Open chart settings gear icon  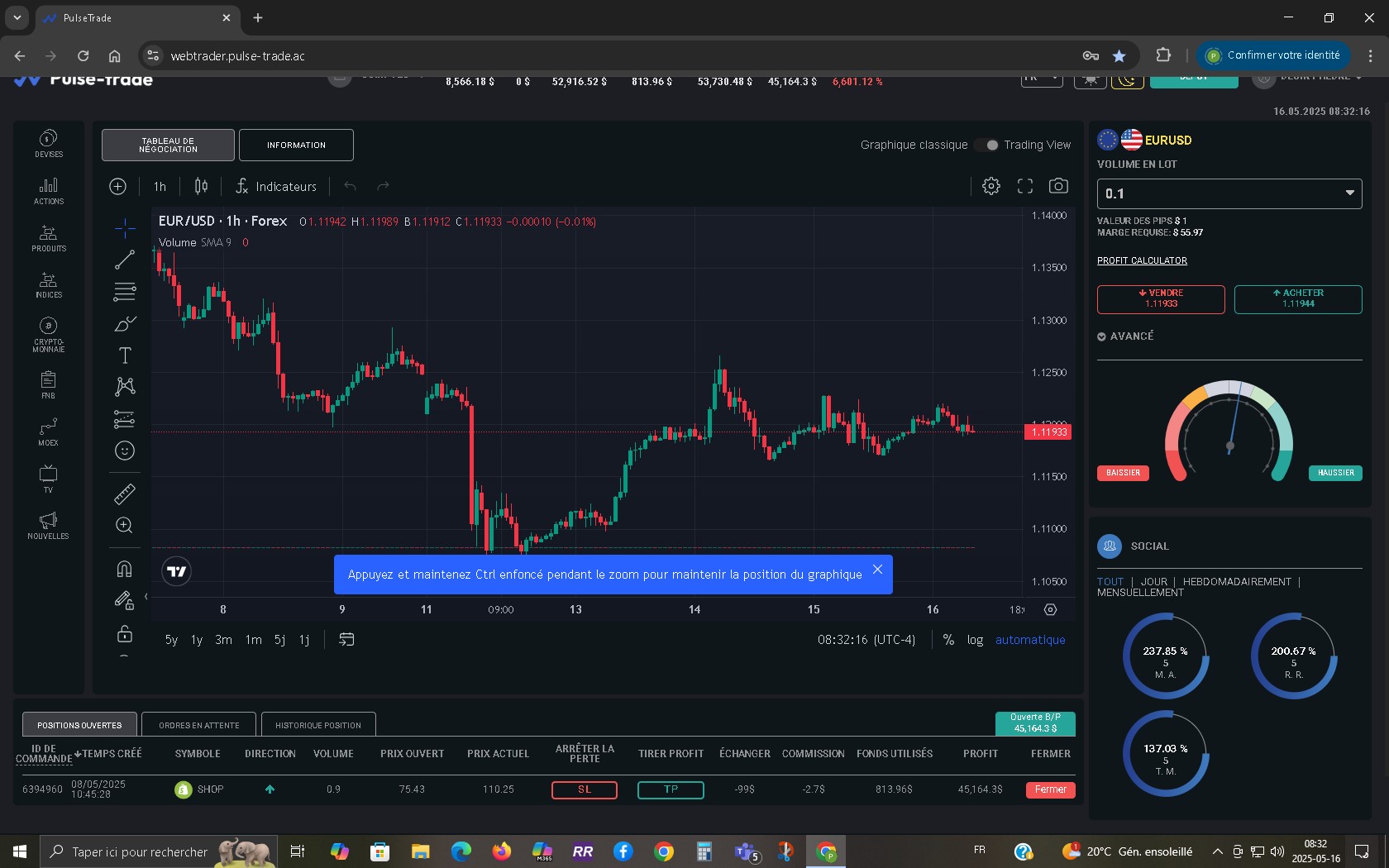(x=990, y=186)
